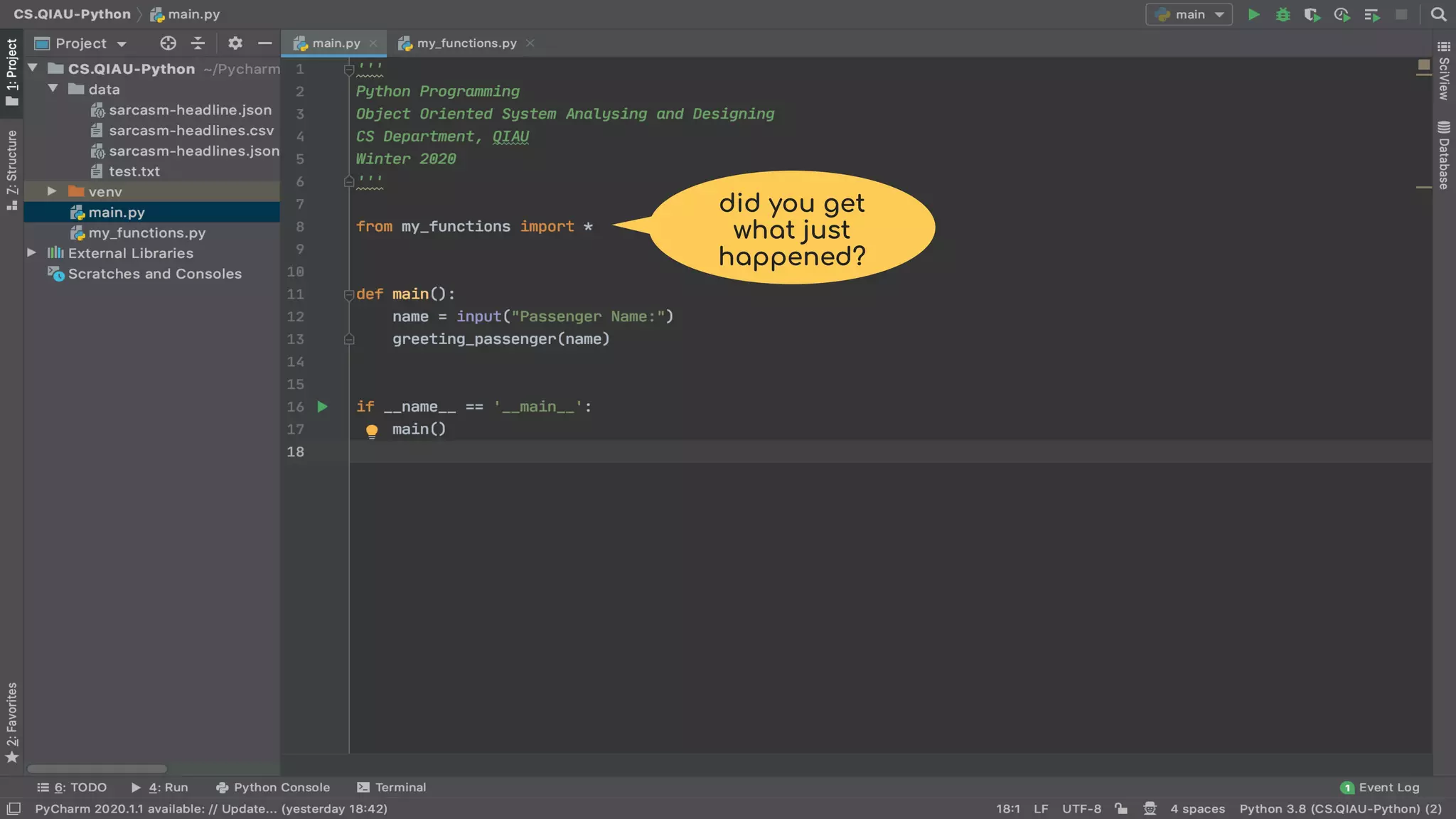Change line separator LF in status bar
Image resolution: width=1456 pixels, height=819 pixels.
click(1041, 808)
